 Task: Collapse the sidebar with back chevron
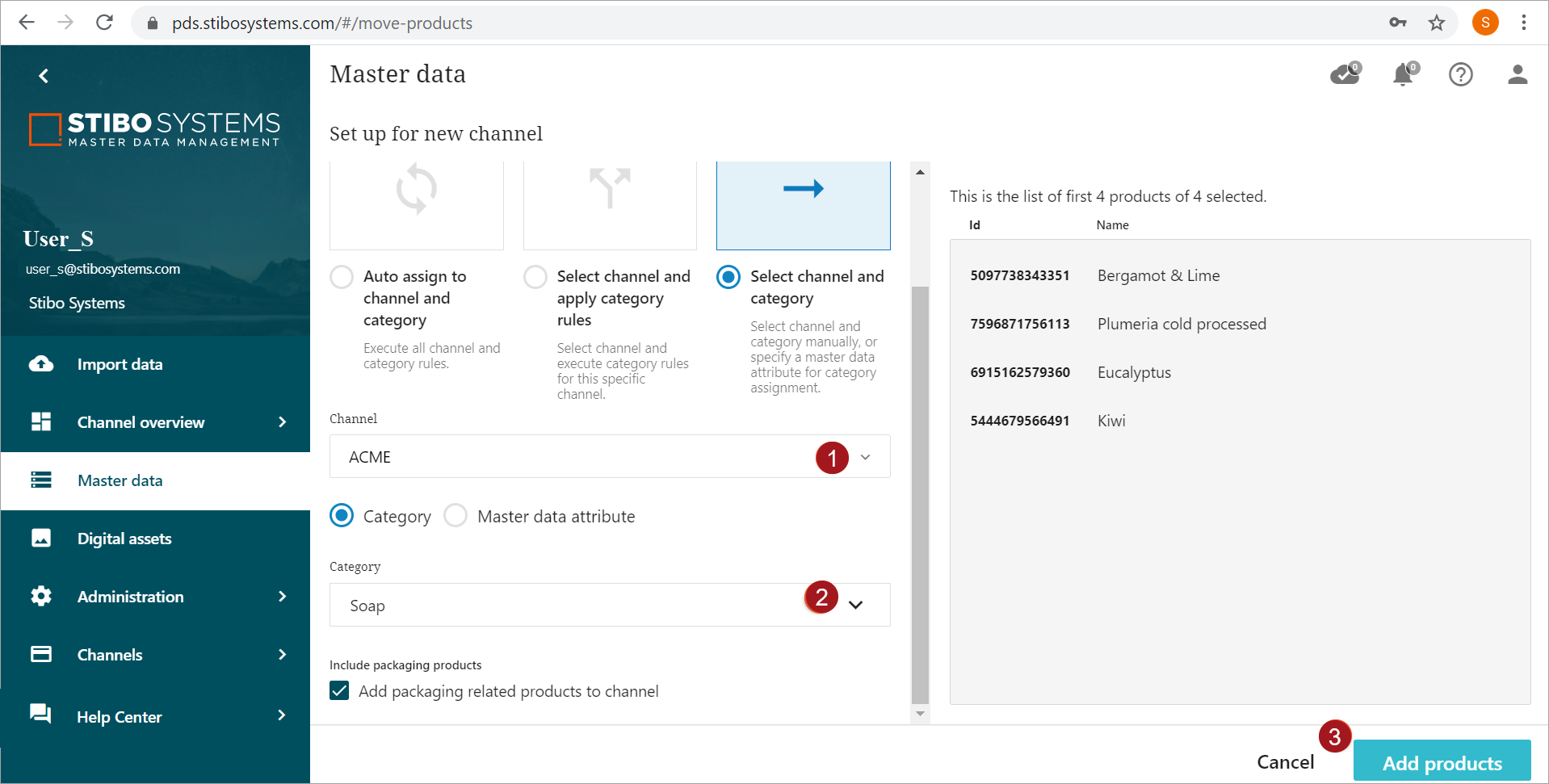pyautogui.click(x=44, y=76)
